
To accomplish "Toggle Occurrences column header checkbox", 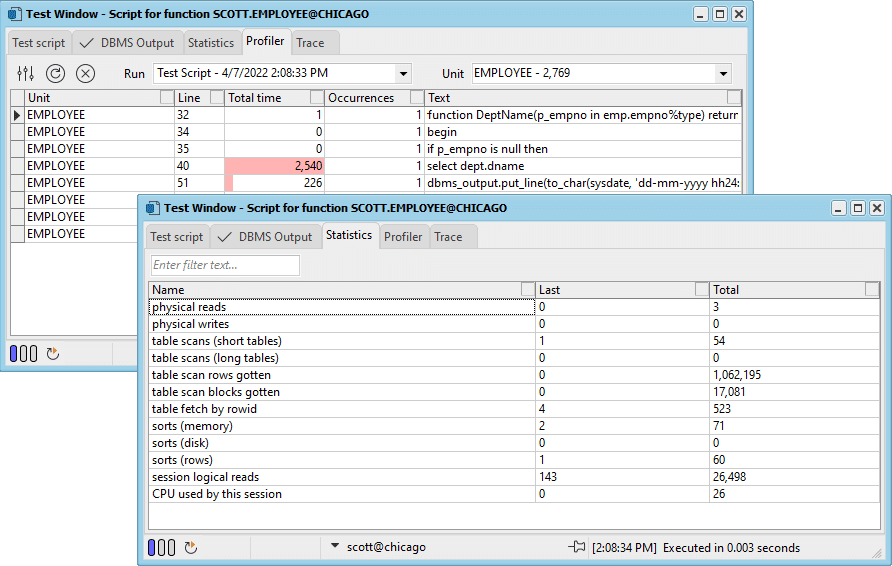I will point(417,98).
